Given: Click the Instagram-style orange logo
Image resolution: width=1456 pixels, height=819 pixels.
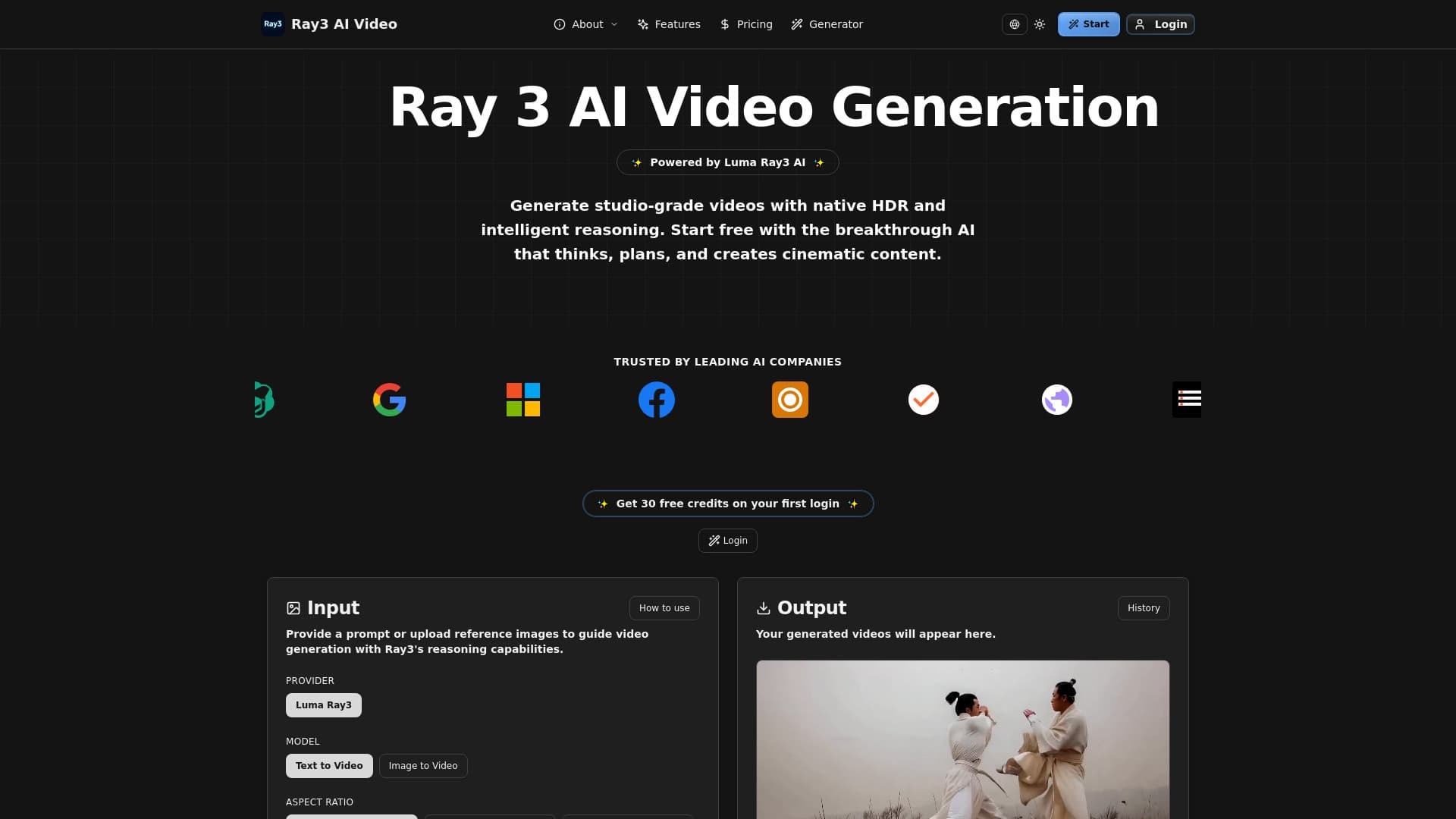Looking at the screenshot, I should pyautogui.click(x=790, y=400).
